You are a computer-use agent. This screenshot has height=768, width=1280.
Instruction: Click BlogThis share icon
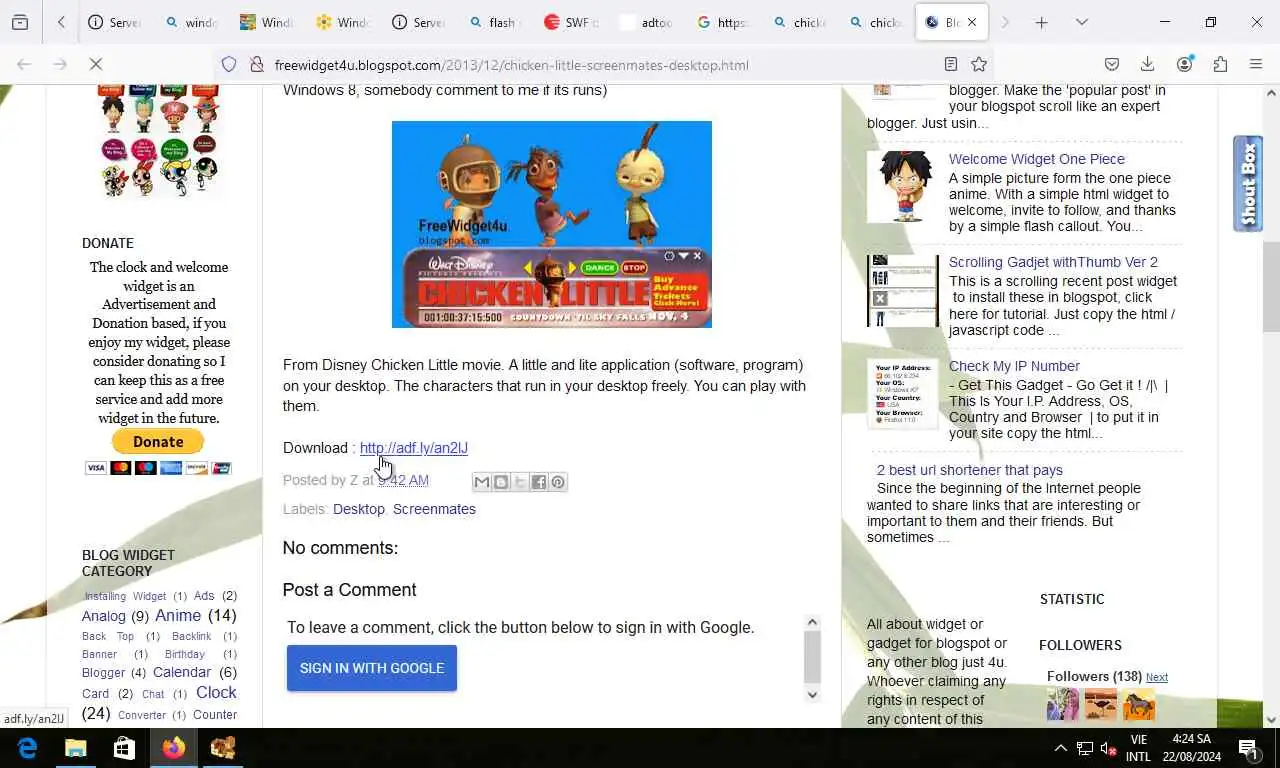tap(501, 482)
